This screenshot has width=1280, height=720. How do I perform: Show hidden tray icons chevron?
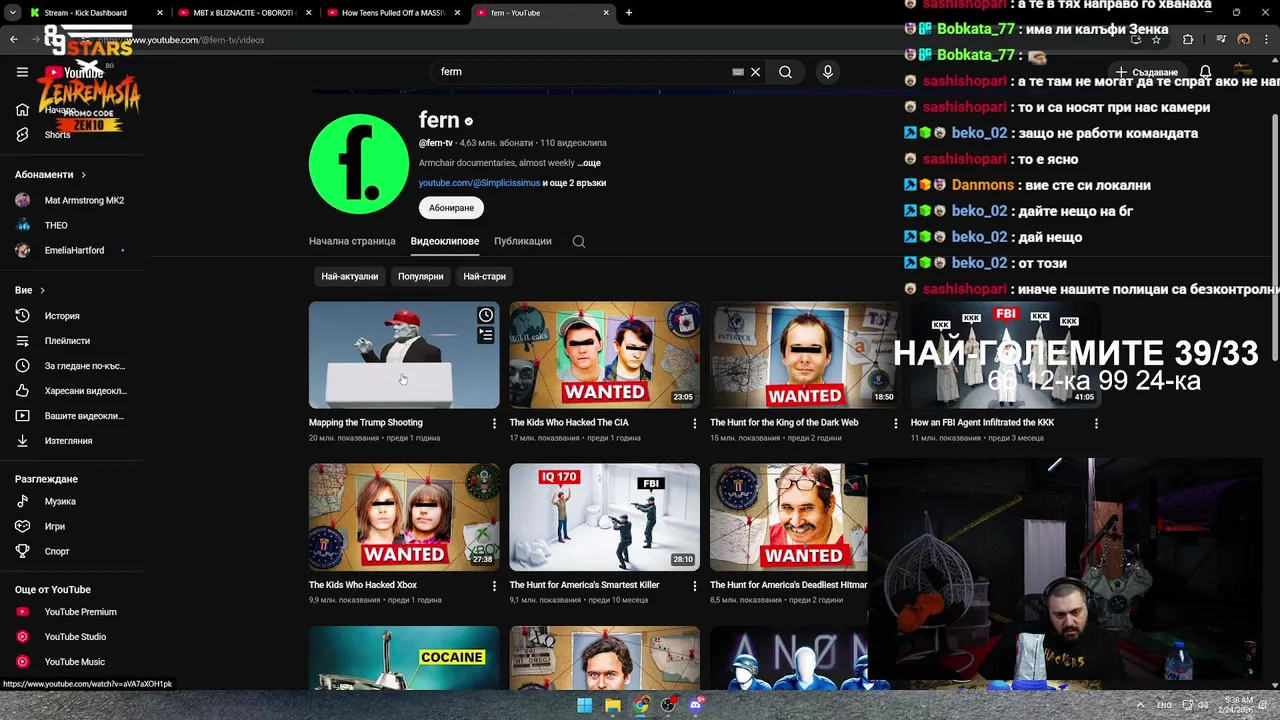pos(1140,705)
